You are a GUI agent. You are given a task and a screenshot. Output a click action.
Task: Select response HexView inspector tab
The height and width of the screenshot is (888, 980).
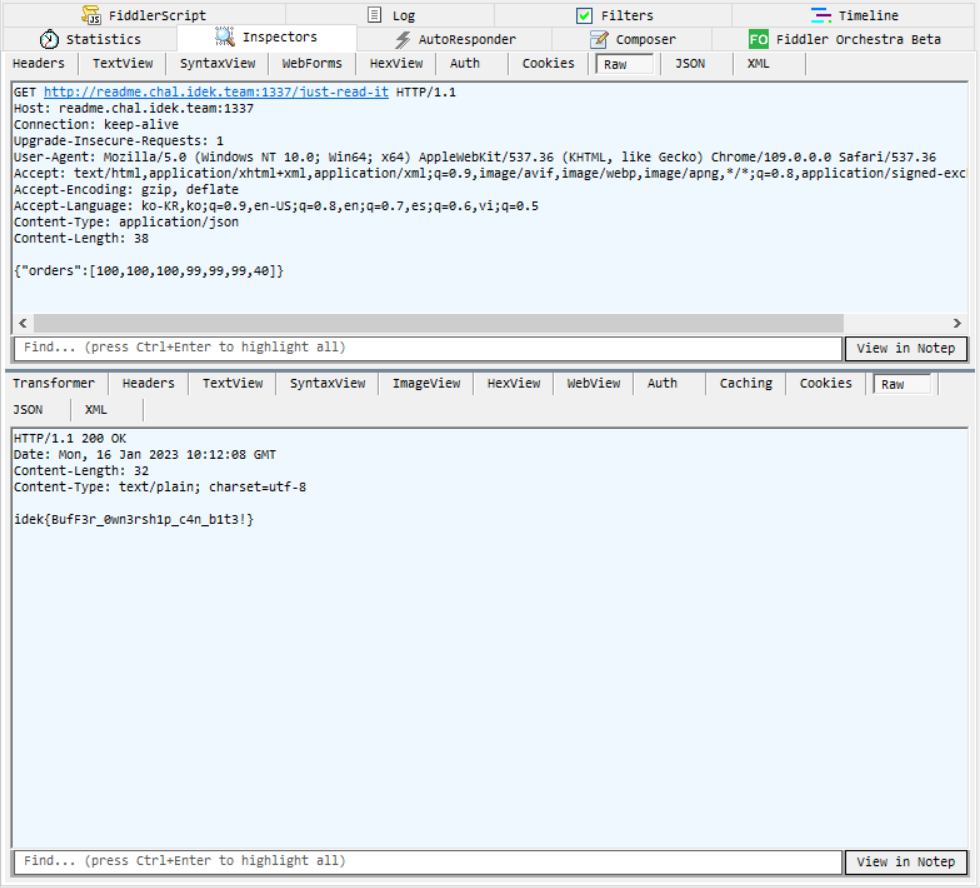(514, 384)
